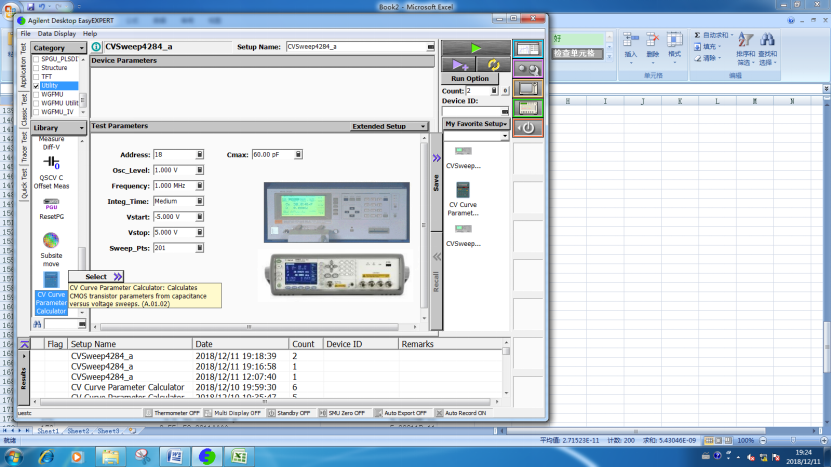Image resolution: width=831 pixels, height=468 pixels.
Task: Open Excel from the Windows taskbar
Action: pyautogui.click(x=239, y=456)
